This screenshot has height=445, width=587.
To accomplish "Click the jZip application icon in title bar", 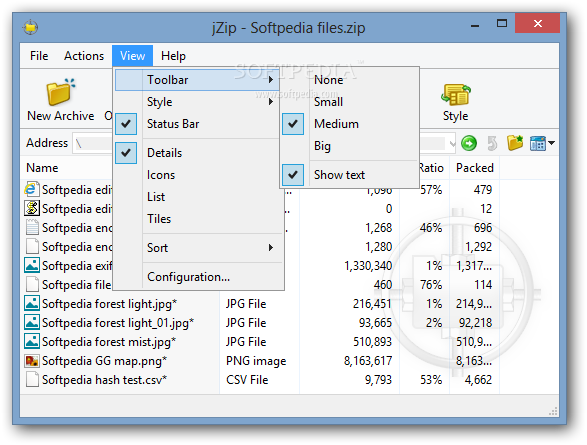I will pos(30,27).
